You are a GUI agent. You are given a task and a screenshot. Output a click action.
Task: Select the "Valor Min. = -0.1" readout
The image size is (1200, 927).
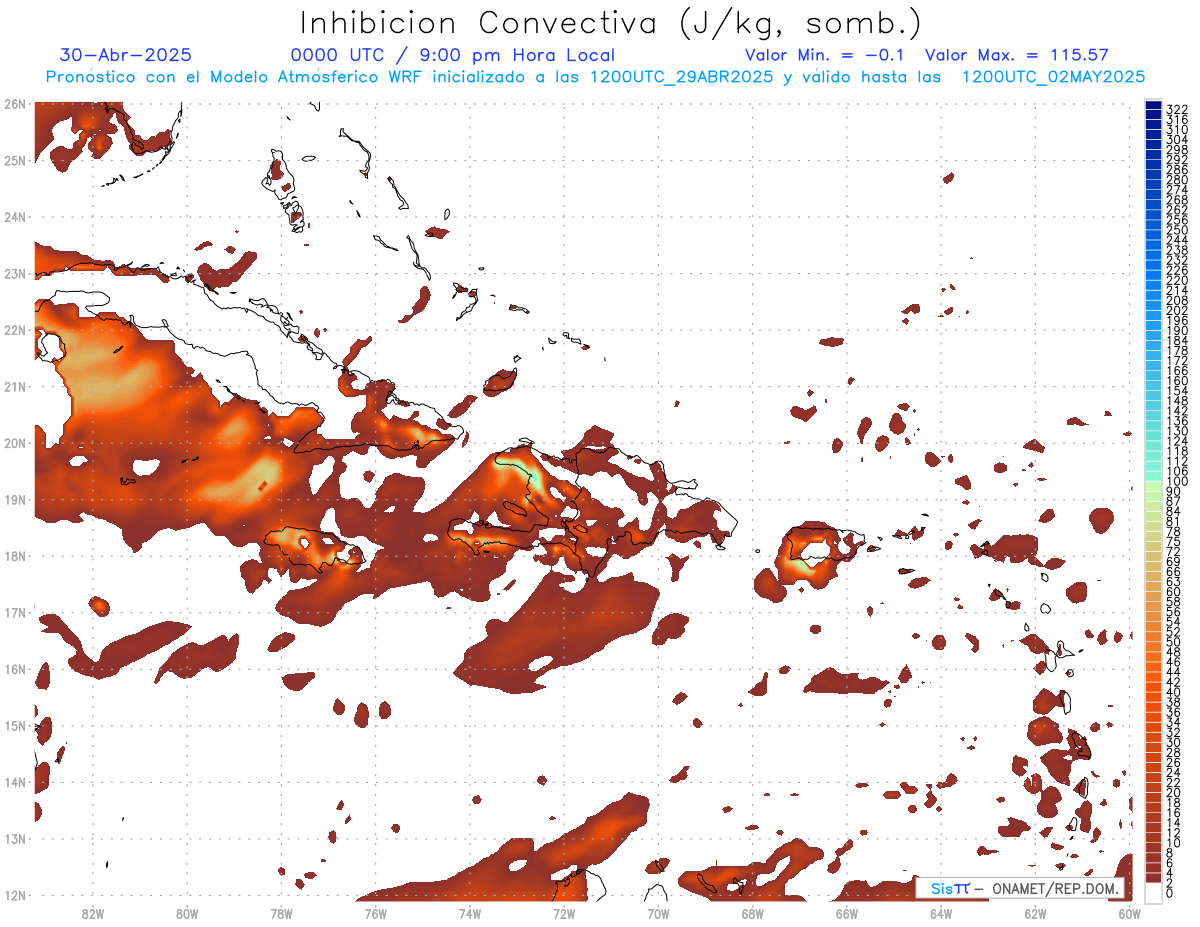tap(825, 55)
